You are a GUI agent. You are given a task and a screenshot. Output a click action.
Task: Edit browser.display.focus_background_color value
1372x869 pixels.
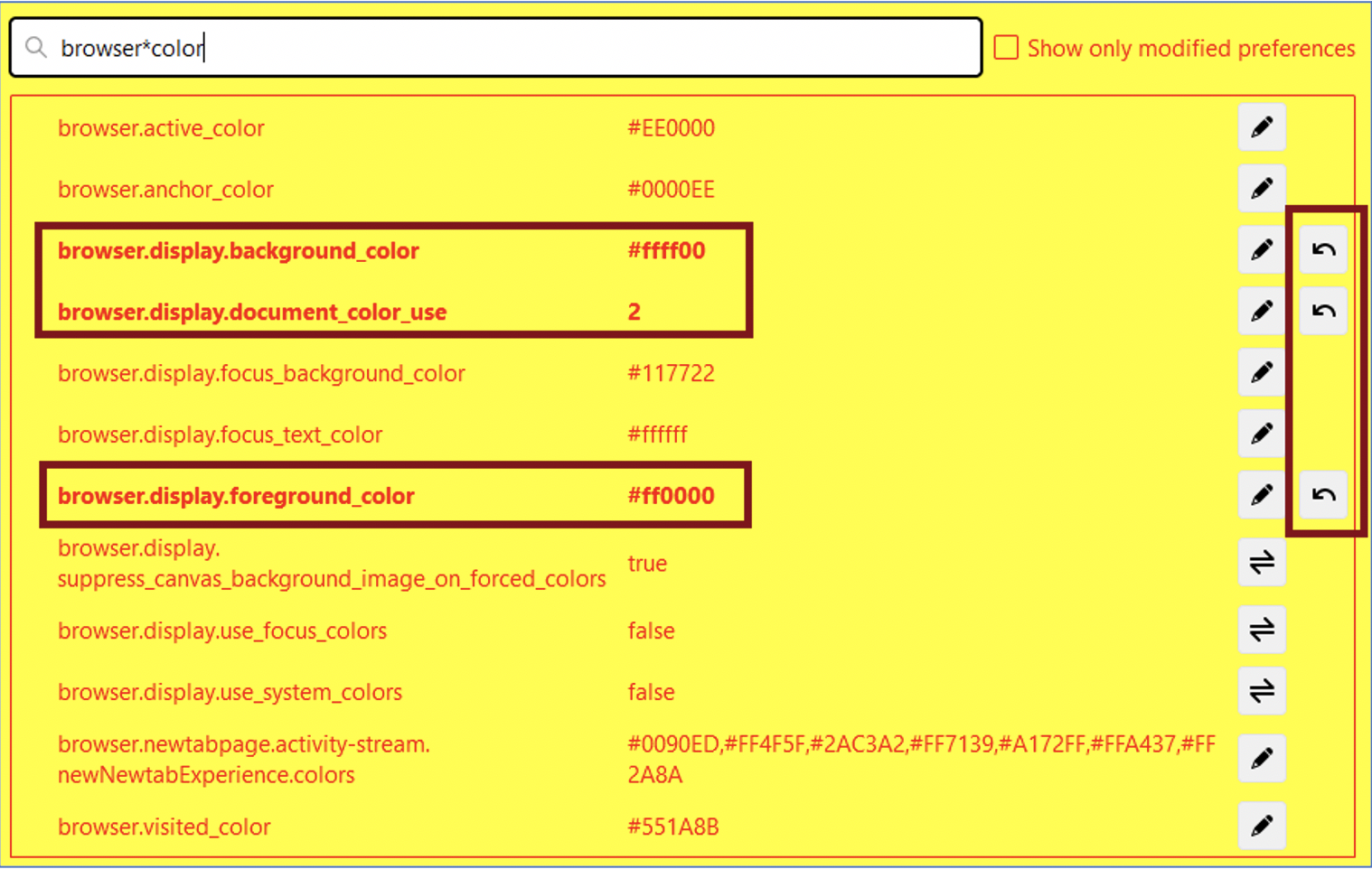pyautogui.click(x=1262, y=372)
